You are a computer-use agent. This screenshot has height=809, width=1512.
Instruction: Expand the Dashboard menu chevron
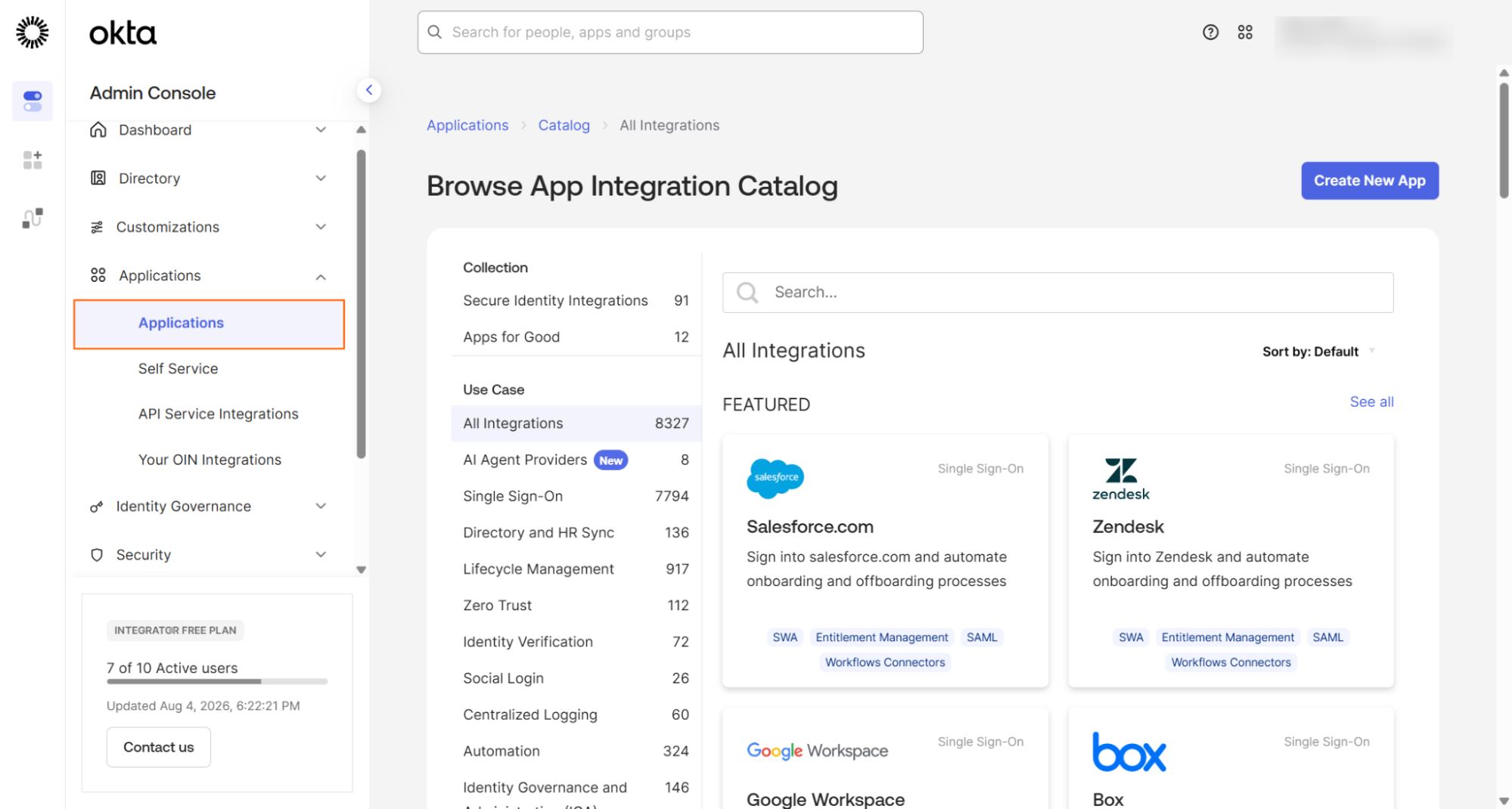(321, 130)
